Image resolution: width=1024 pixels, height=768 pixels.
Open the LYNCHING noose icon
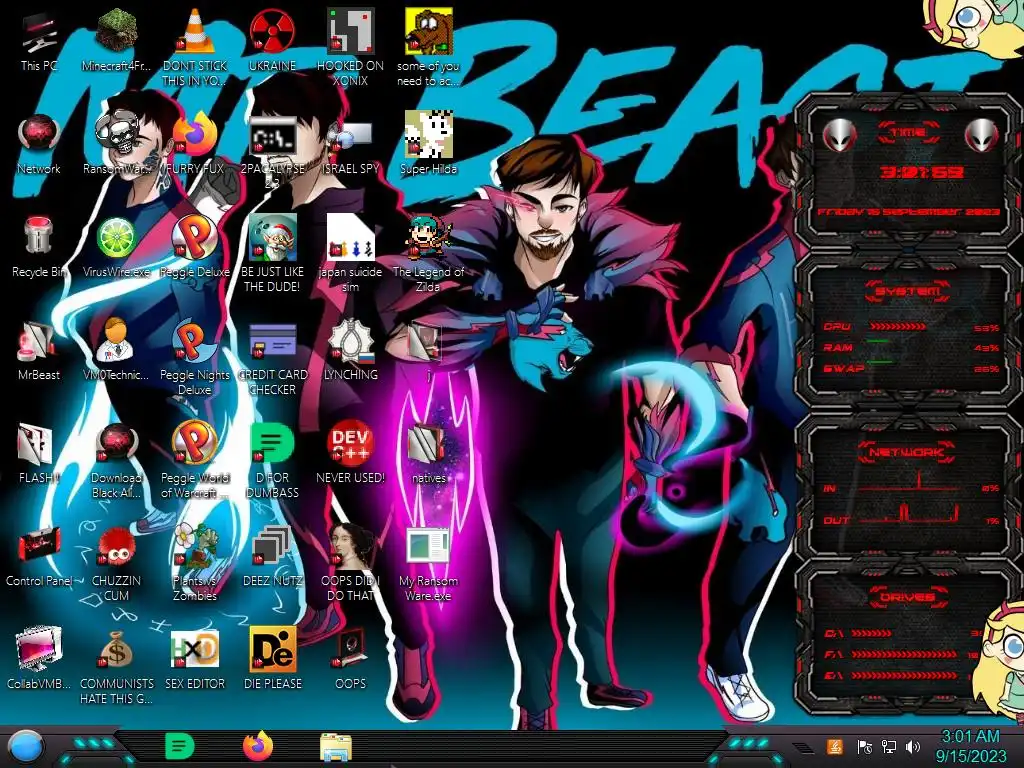(x=351, y=341)
